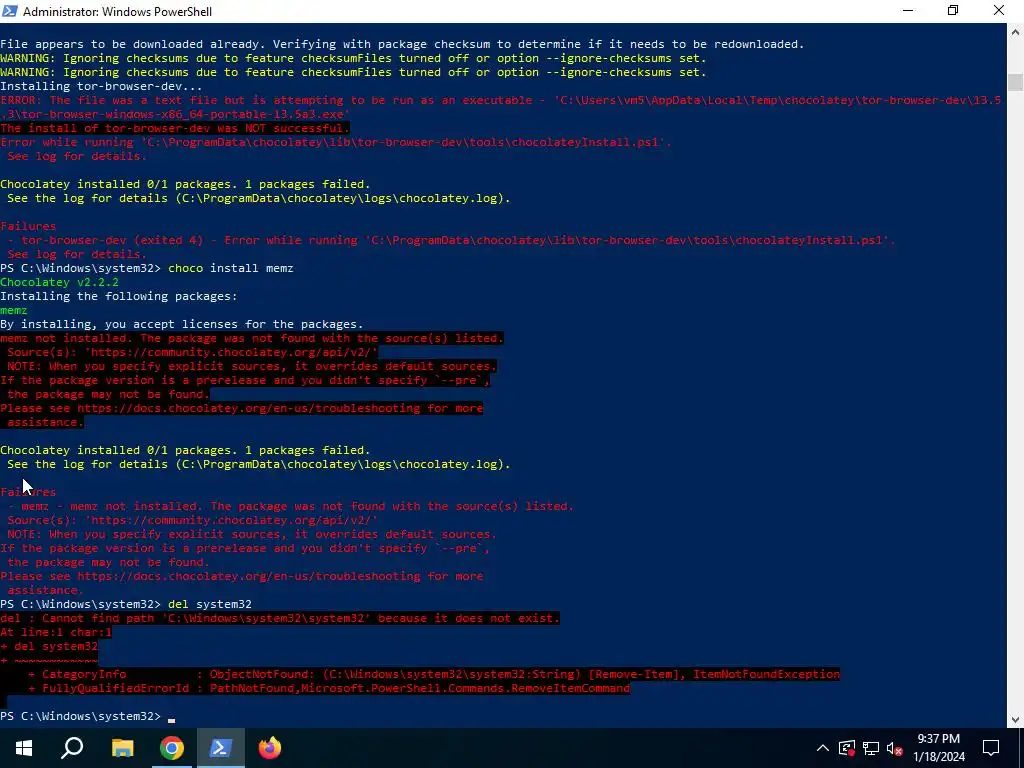1024x768 pixels.
Task: Open the security alert tray icon
Action: (x=847, y=748)
